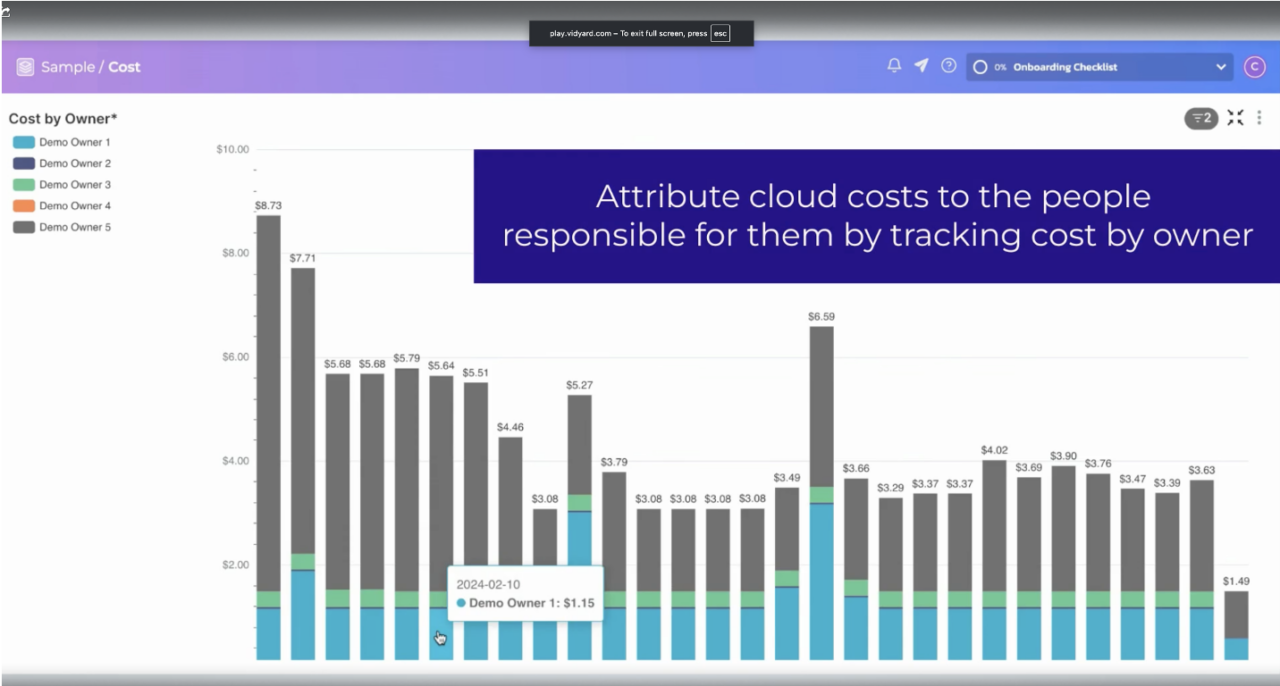Select Cost in the breadcrumb
Image resolution: width=1280 pixels, height=686 pixels.
point(125,67)
